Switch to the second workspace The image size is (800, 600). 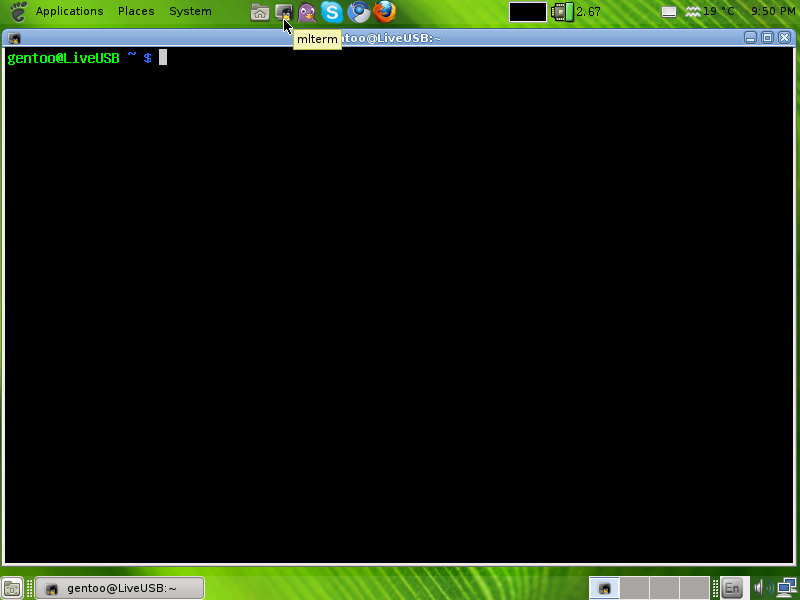point(635,588)
